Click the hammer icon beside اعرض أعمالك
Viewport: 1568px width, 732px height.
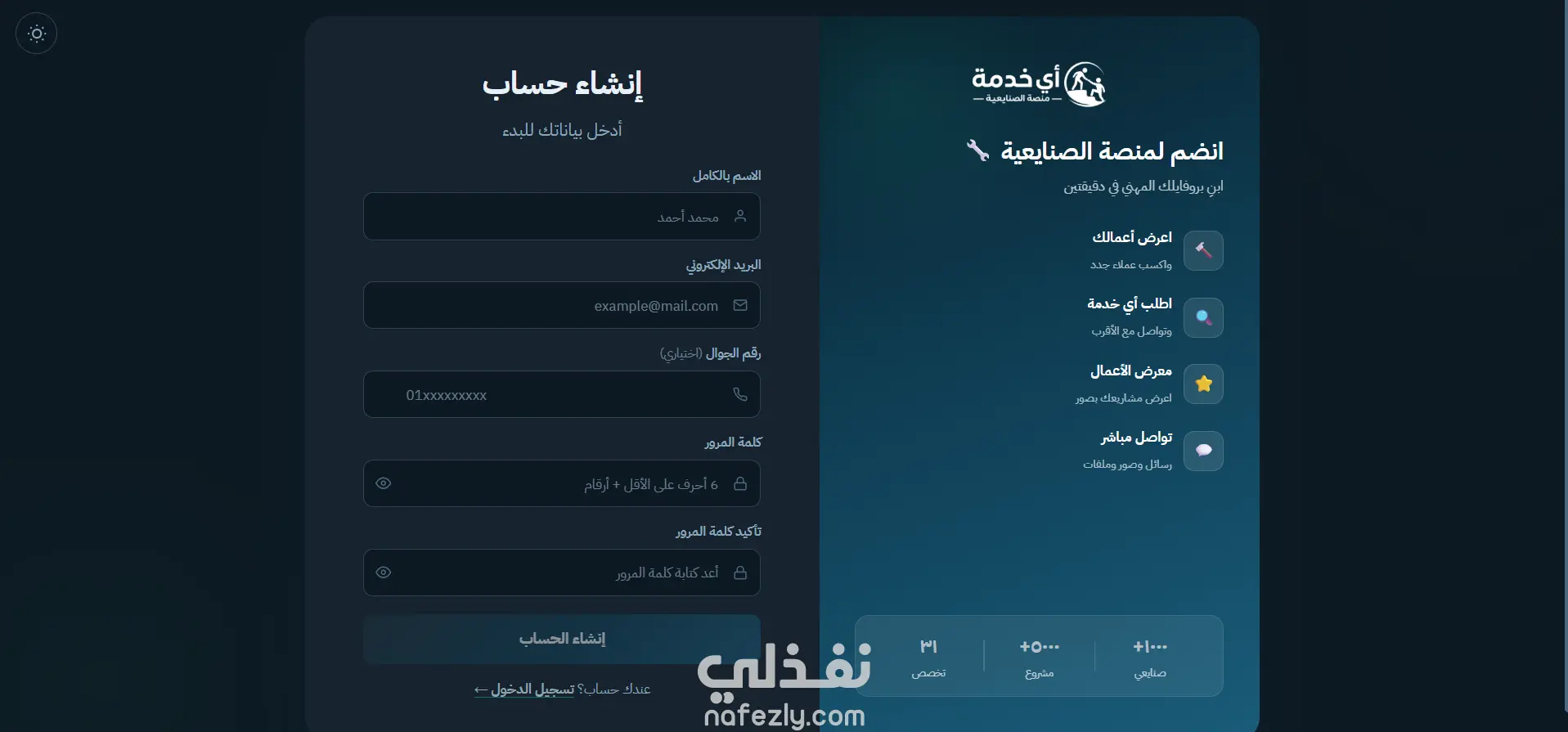[1203, 250]
